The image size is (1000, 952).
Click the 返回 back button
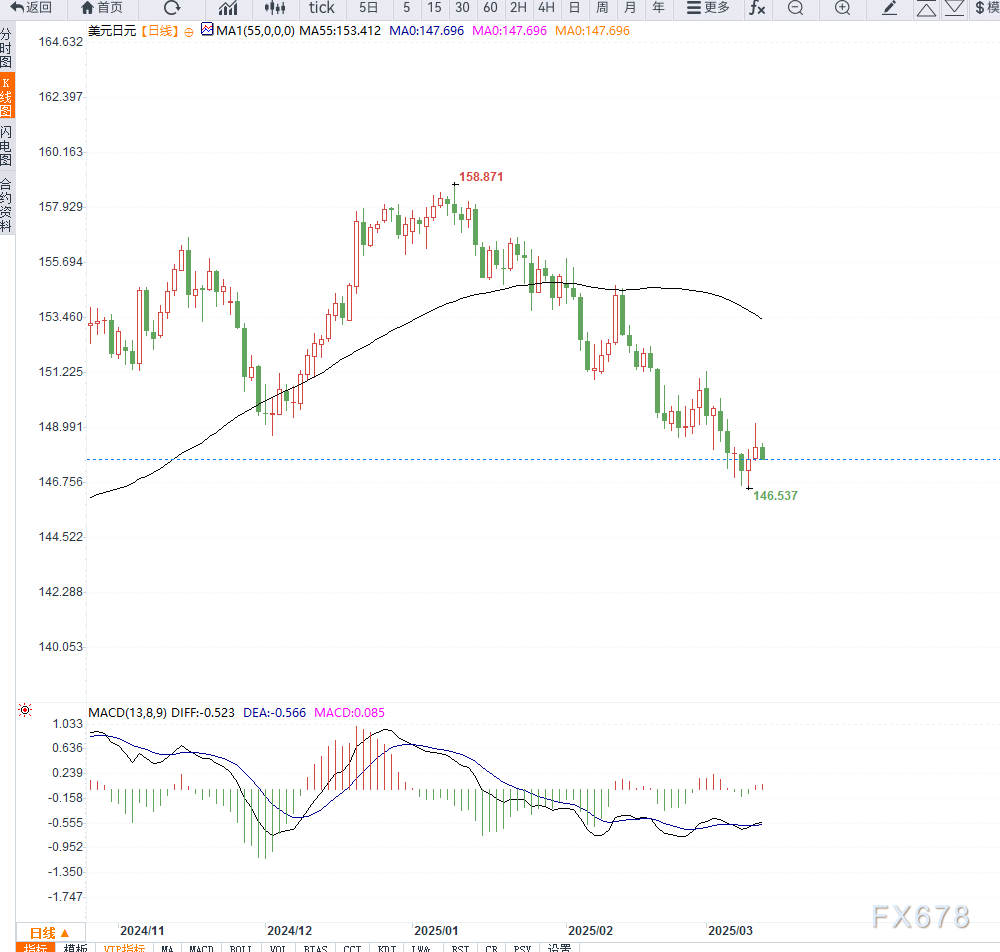(31, 8)
